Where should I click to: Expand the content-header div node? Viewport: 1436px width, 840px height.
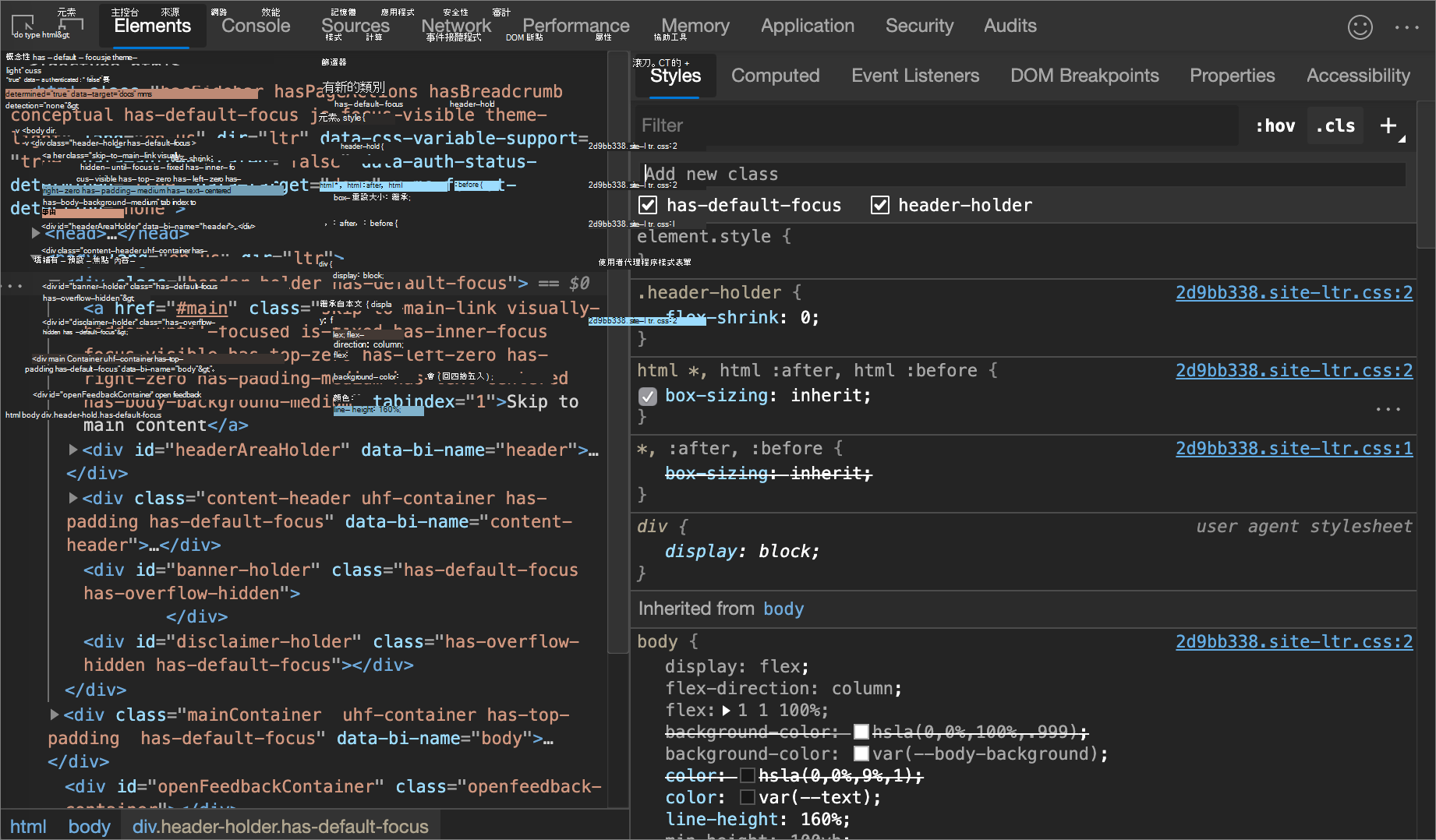pyautogui.click(x=73, y=498)
